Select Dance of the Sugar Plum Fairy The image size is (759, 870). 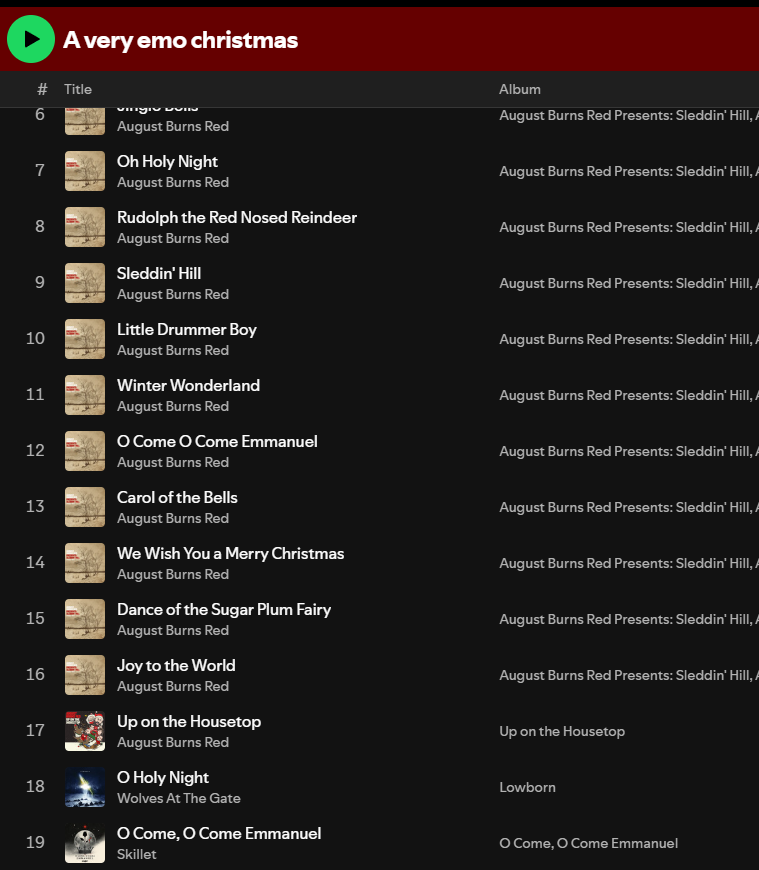click(224, 610)
